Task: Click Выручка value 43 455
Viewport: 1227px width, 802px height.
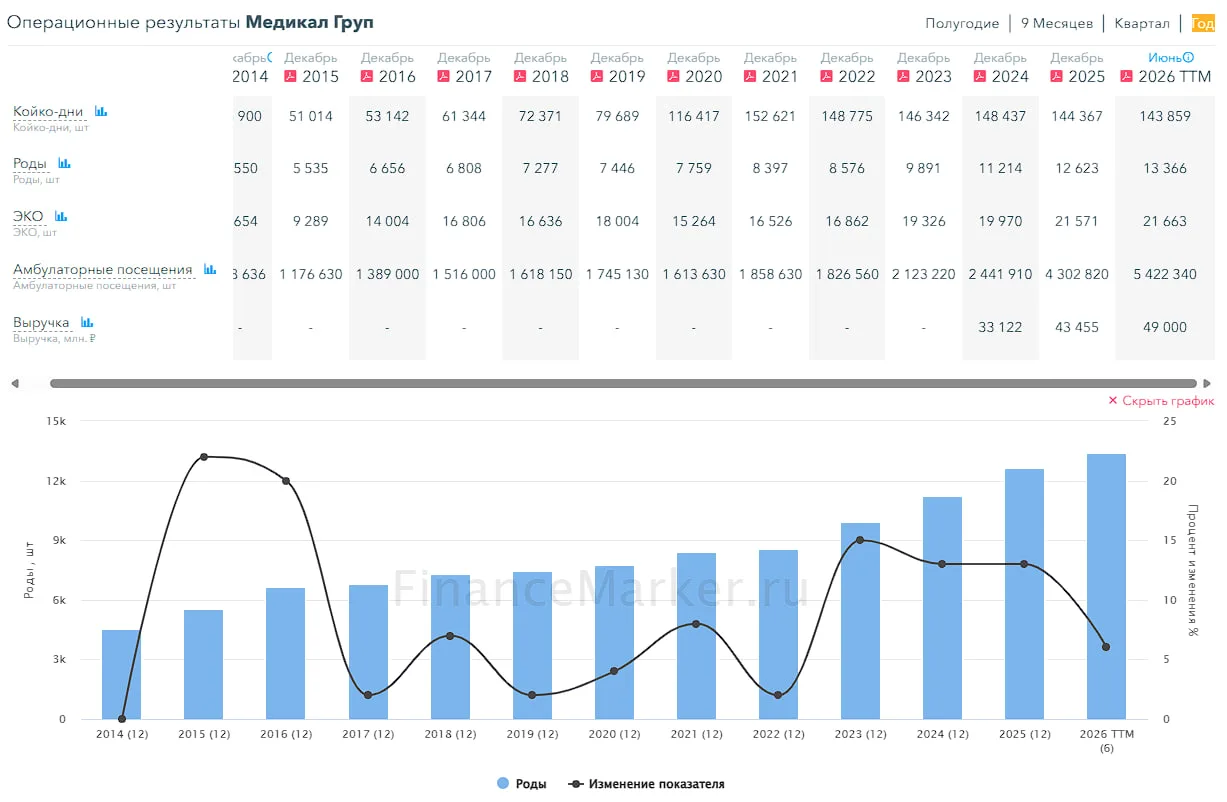Action: point(1077,327)
